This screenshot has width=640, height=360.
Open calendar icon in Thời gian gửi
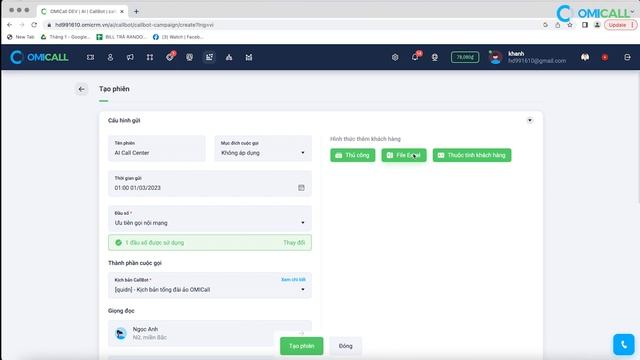(301, 188)
